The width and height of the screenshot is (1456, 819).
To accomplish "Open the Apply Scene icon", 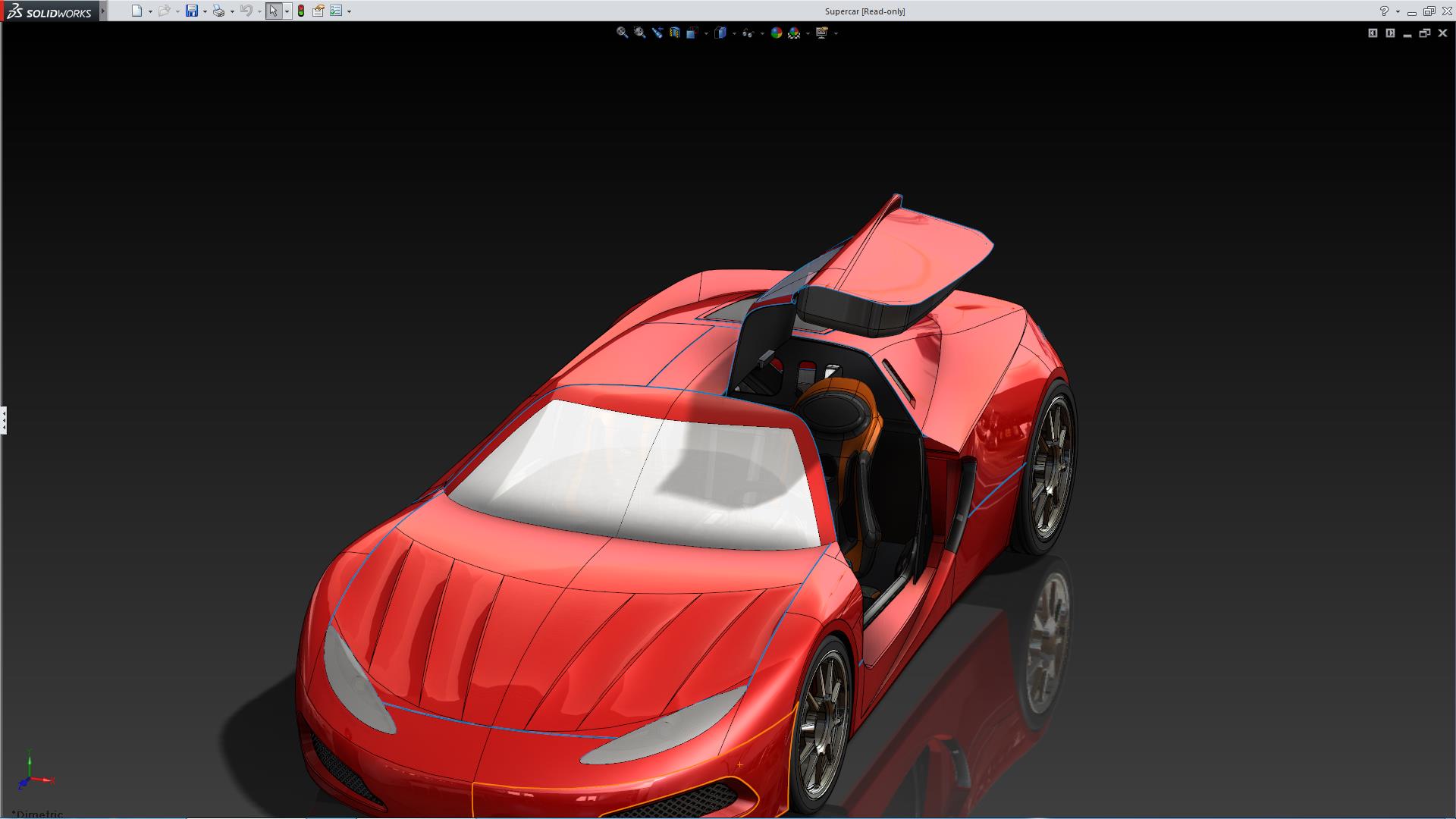I will point(794,33).
